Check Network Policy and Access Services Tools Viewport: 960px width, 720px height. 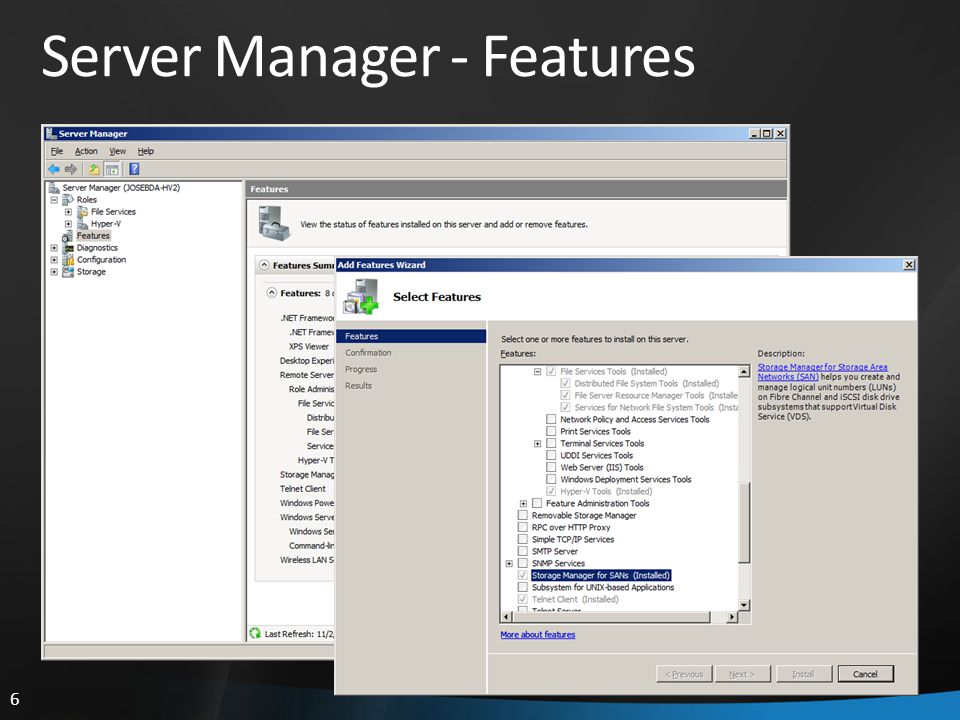551,419
